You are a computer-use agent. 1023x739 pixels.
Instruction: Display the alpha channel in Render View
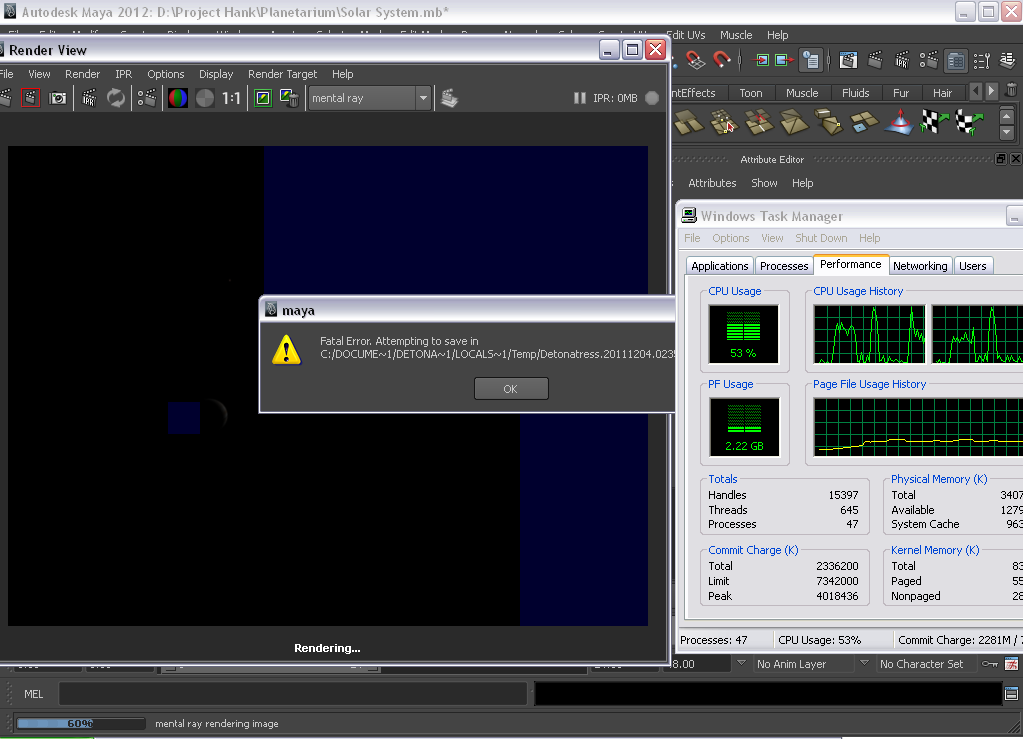tap(205, 98)
